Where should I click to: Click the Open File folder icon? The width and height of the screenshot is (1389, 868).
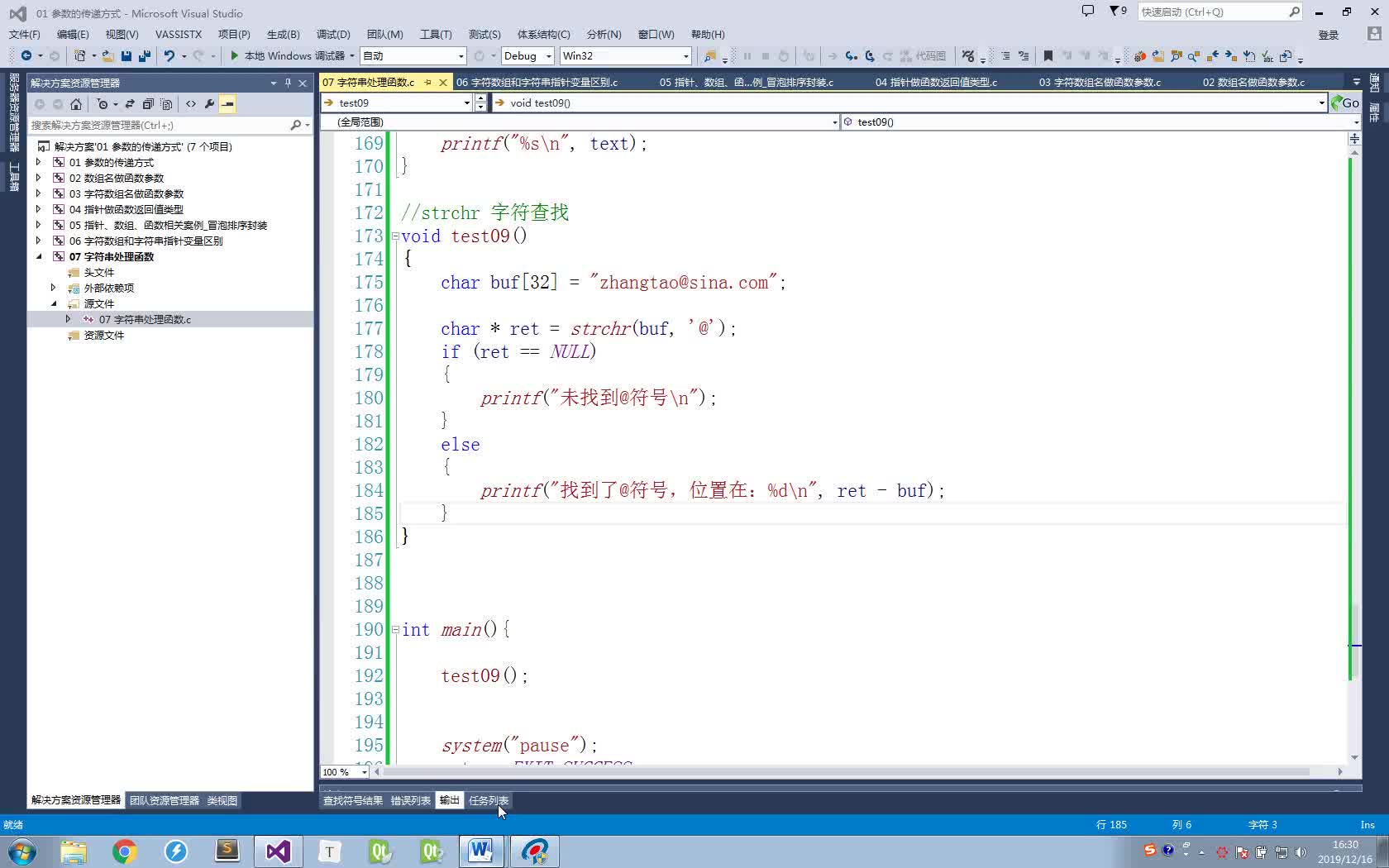coord(107,55)
